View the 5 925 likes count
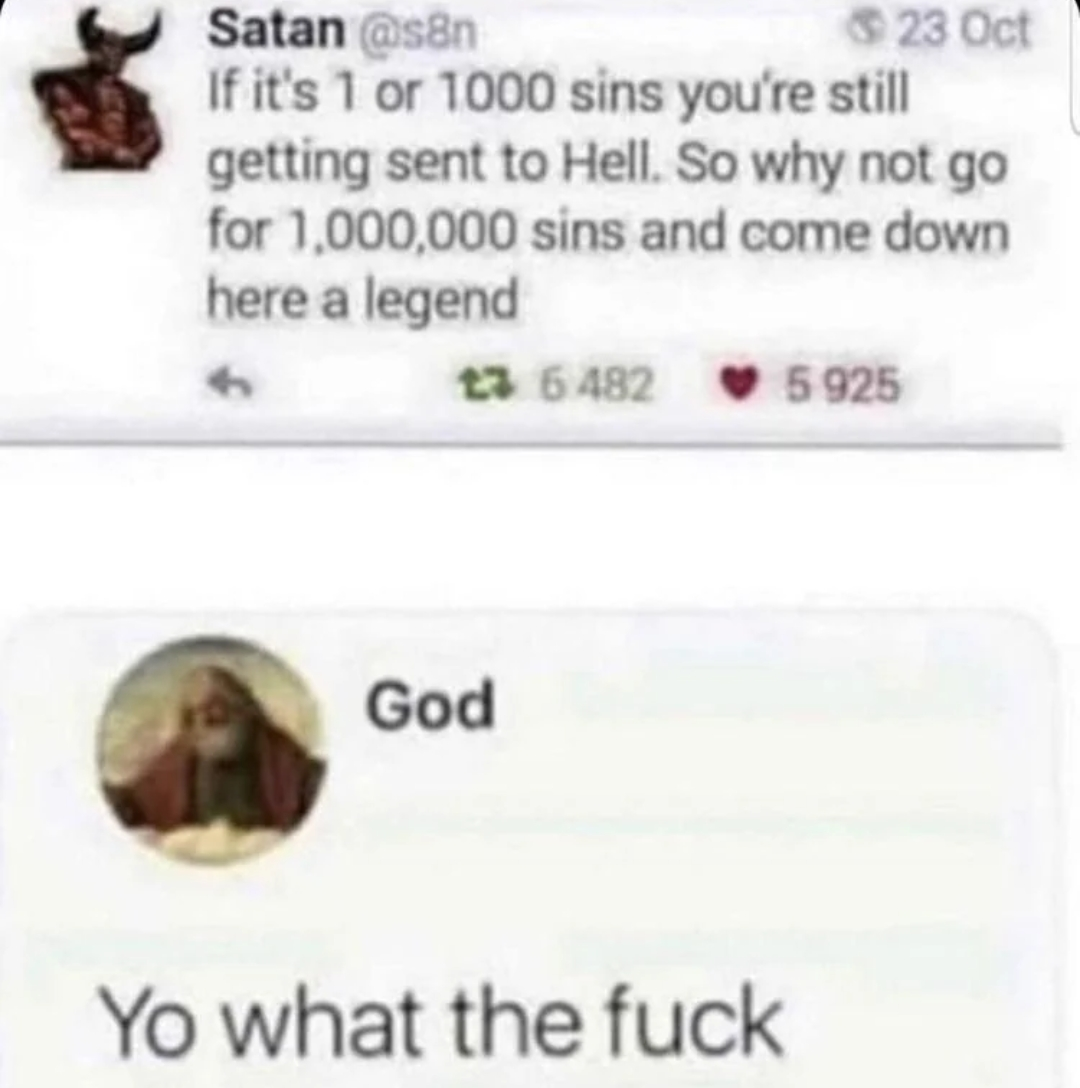Viewport: 1080px width, 1088px height. click(843, 386)
